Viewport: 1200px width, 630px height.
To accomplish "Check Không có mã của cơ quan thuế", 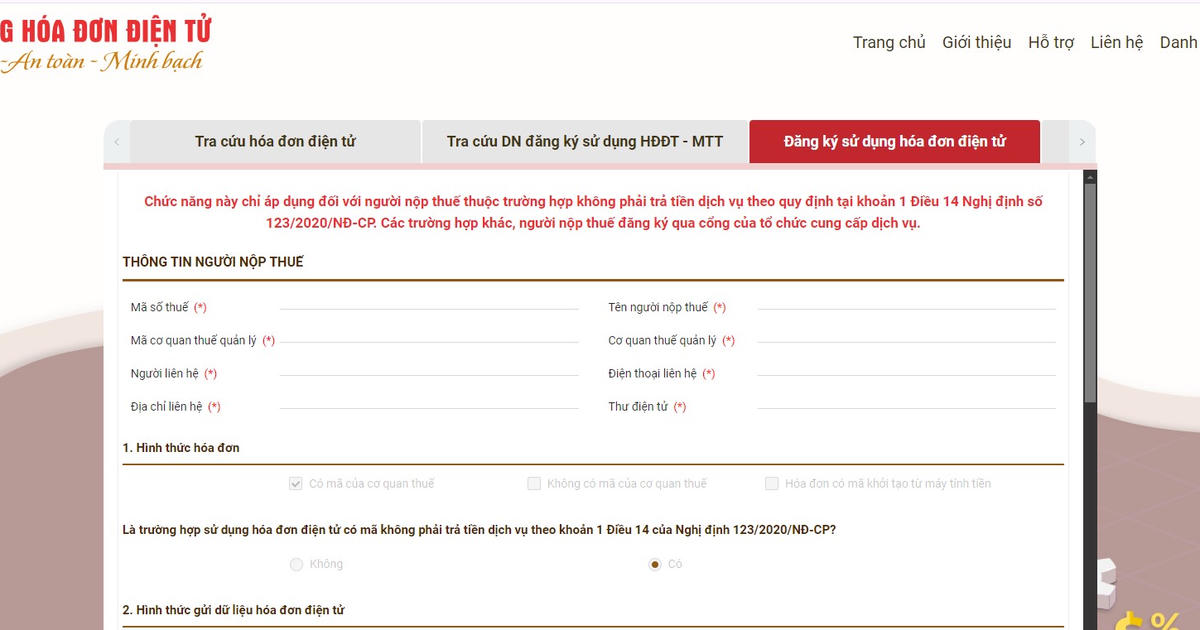I will click(x=534, y=484).
